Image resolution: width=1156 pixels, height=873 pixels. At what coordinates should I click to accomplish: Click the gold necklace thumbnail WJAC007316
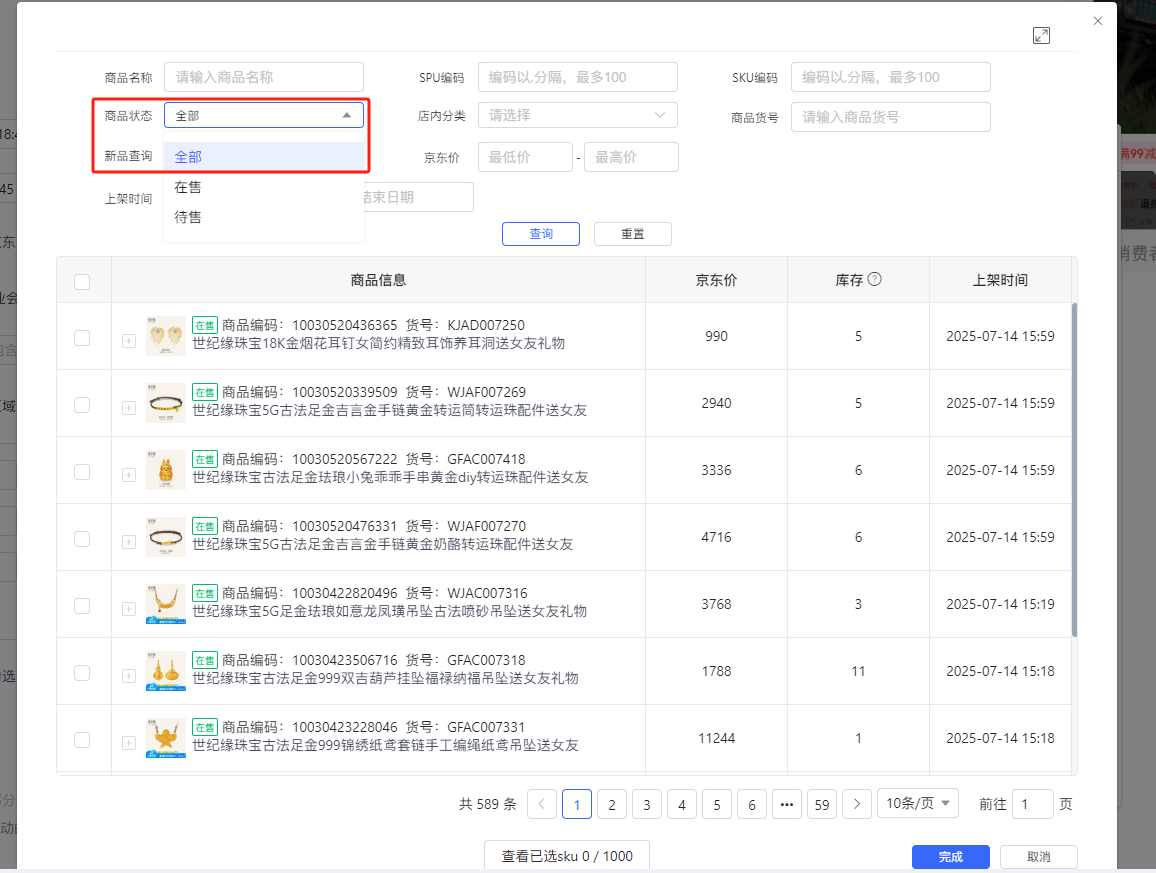click(165, 604)
